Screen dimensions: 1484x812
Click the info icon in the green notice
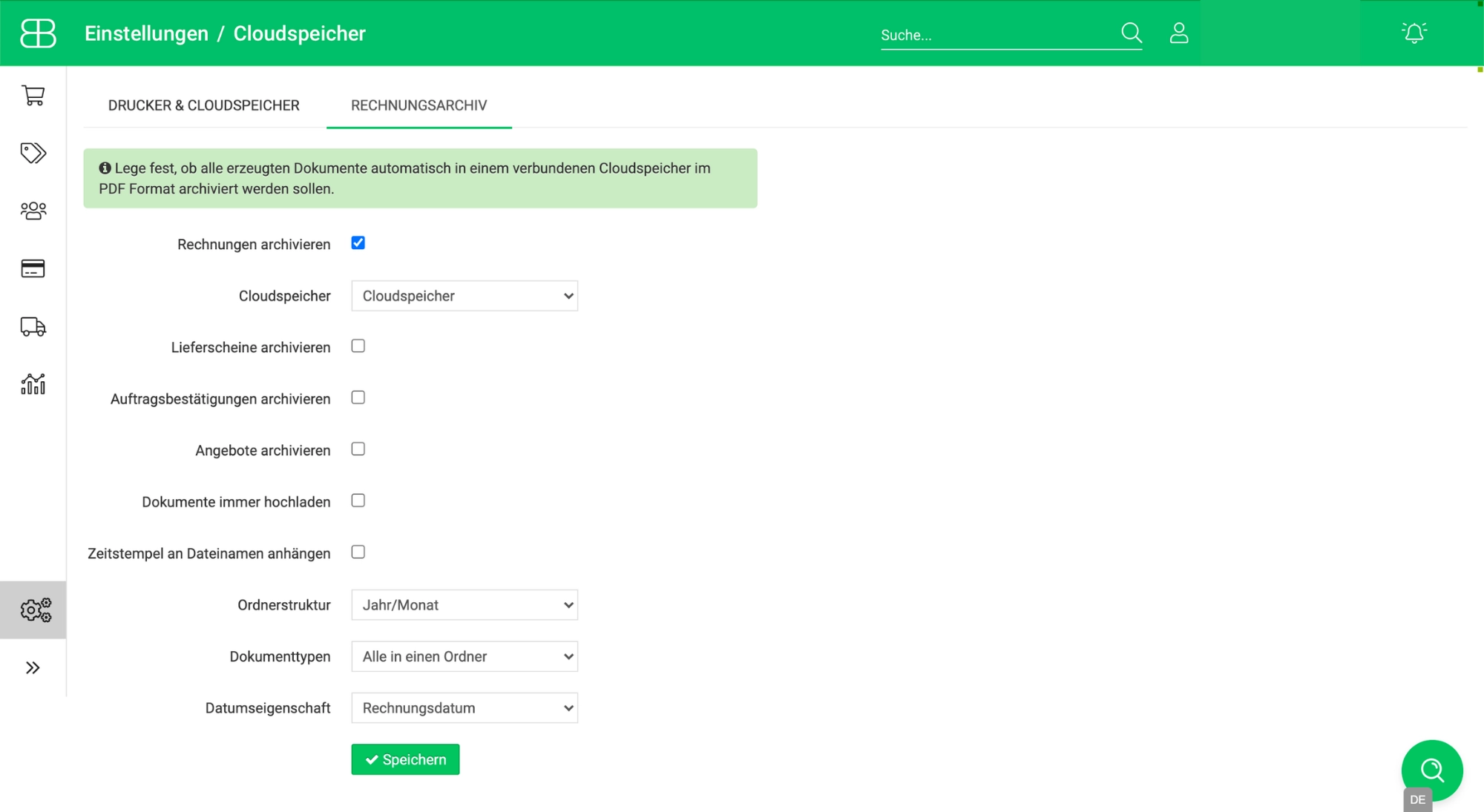(105, 168)
